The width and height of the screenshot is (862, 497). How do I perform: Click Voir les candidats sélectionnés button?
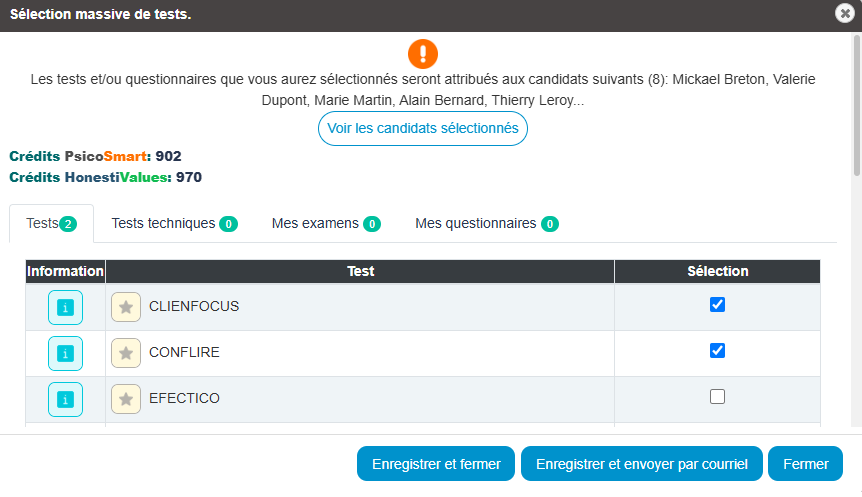click(423, 129)
